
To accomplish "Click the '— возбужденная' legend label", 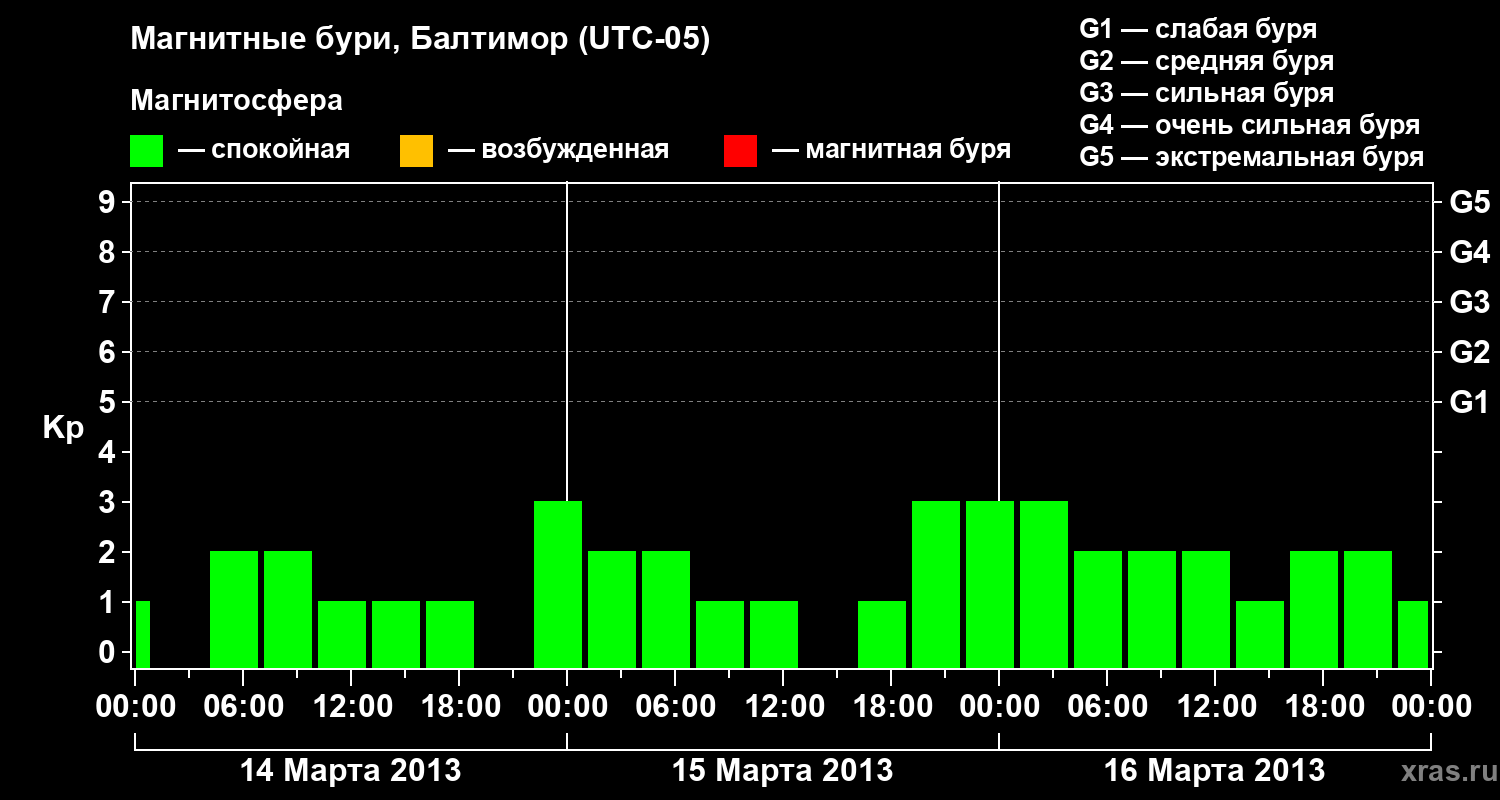I will coord(558,151).
